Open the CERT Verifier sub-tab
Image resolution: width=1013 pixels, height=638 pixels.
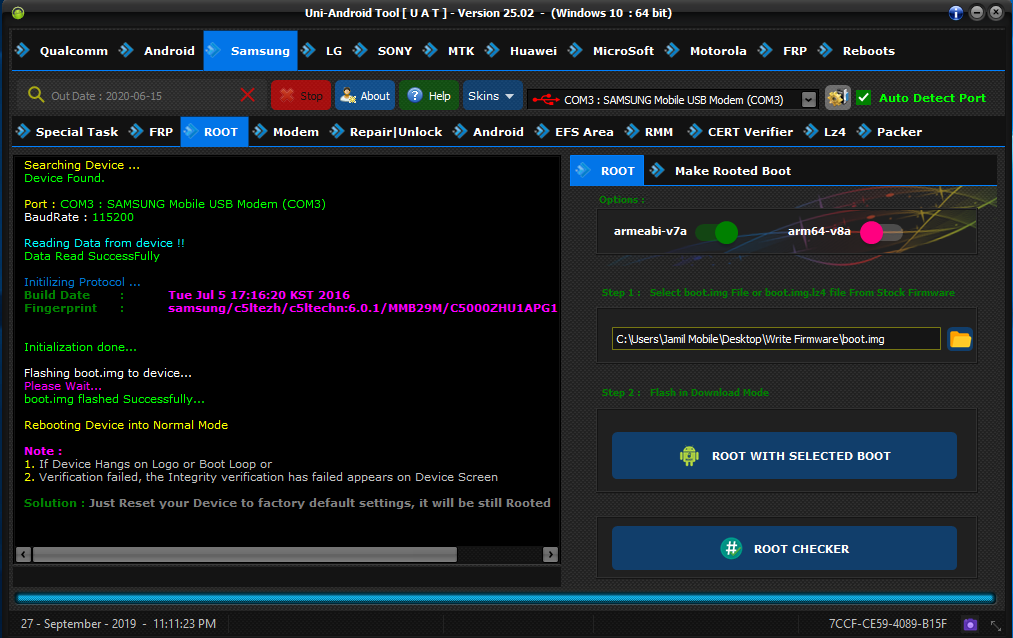(x=740, y=132)
